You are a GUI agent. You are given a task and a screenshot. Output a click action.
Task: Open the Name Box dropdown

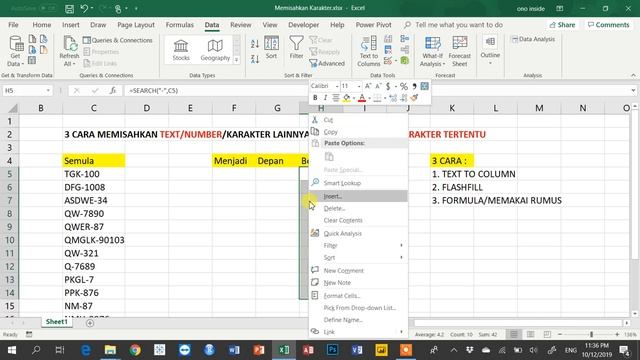[48, 91]
